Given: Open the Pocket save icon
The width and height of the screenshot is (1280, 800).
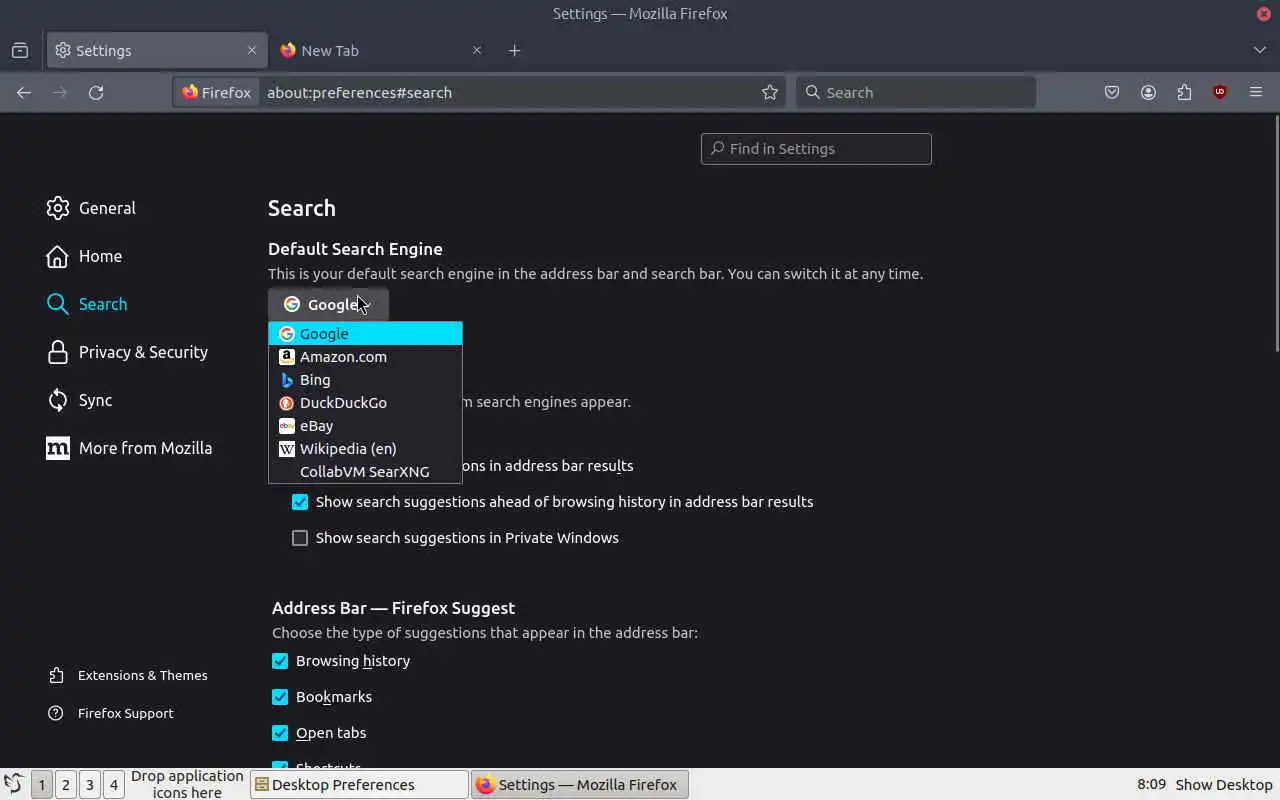Looking at the screenshot, I should click(x=1112, y=92).
